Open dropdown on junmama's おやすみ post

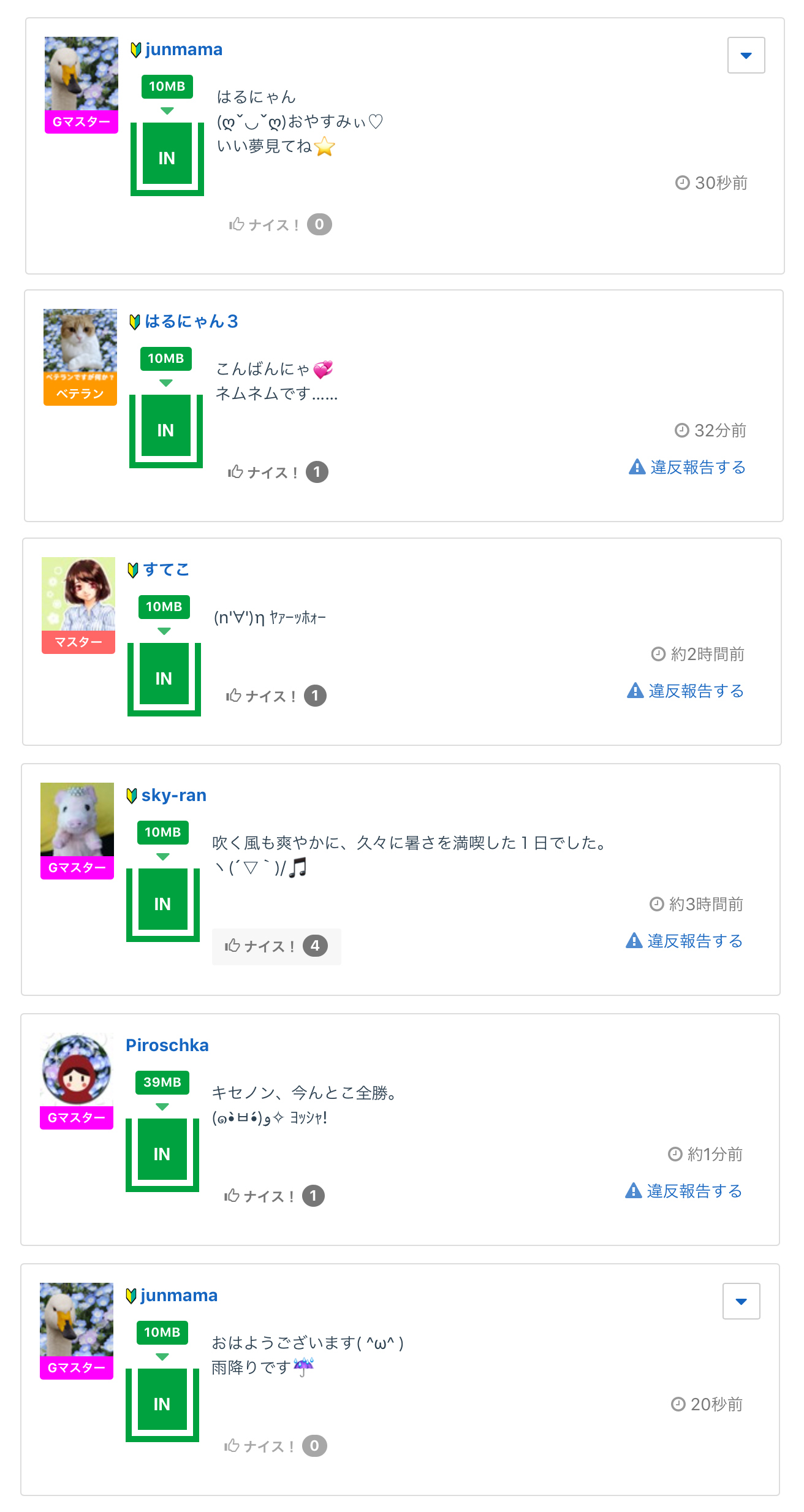(x=746, y=55)
